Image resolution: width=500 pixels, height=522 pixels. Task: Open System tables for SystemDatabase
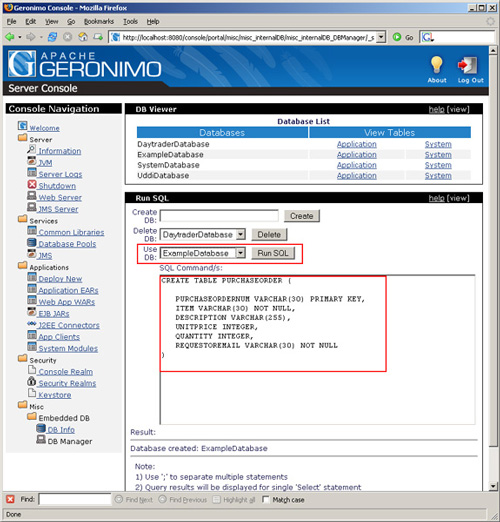click(x=438, y=165)
